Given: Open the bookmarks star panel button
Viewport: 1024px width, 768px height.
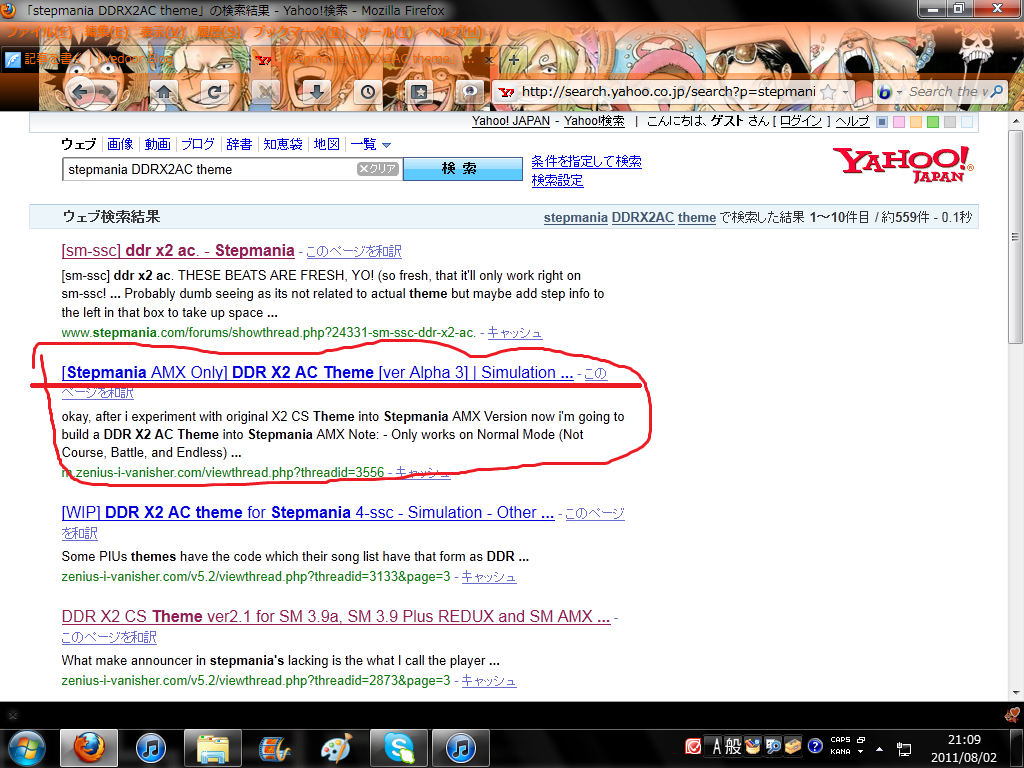Looking at the screenshot, I should tap(419, 92).
